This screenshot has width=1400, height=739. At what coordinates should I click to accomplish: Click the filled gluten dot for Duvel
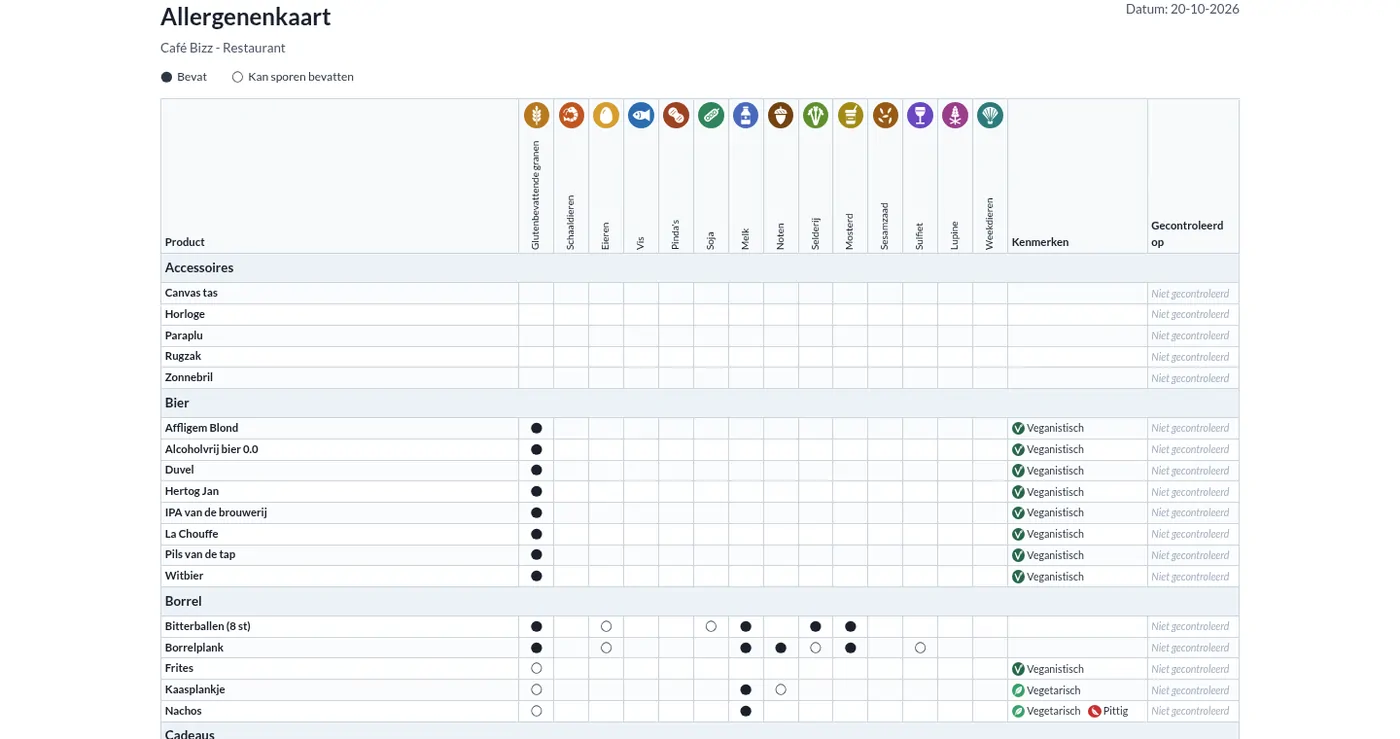(536, 470)
